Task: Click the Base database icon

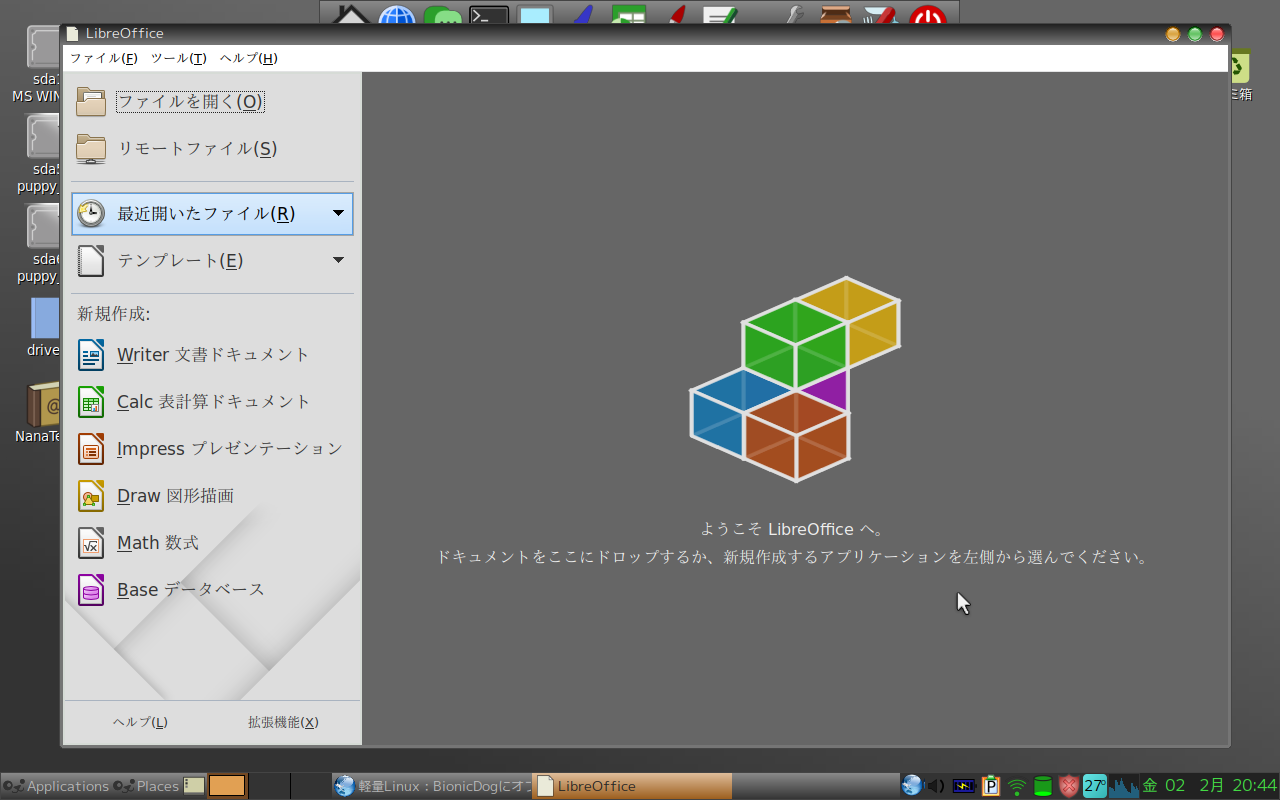Action: [x=91, y=589]
